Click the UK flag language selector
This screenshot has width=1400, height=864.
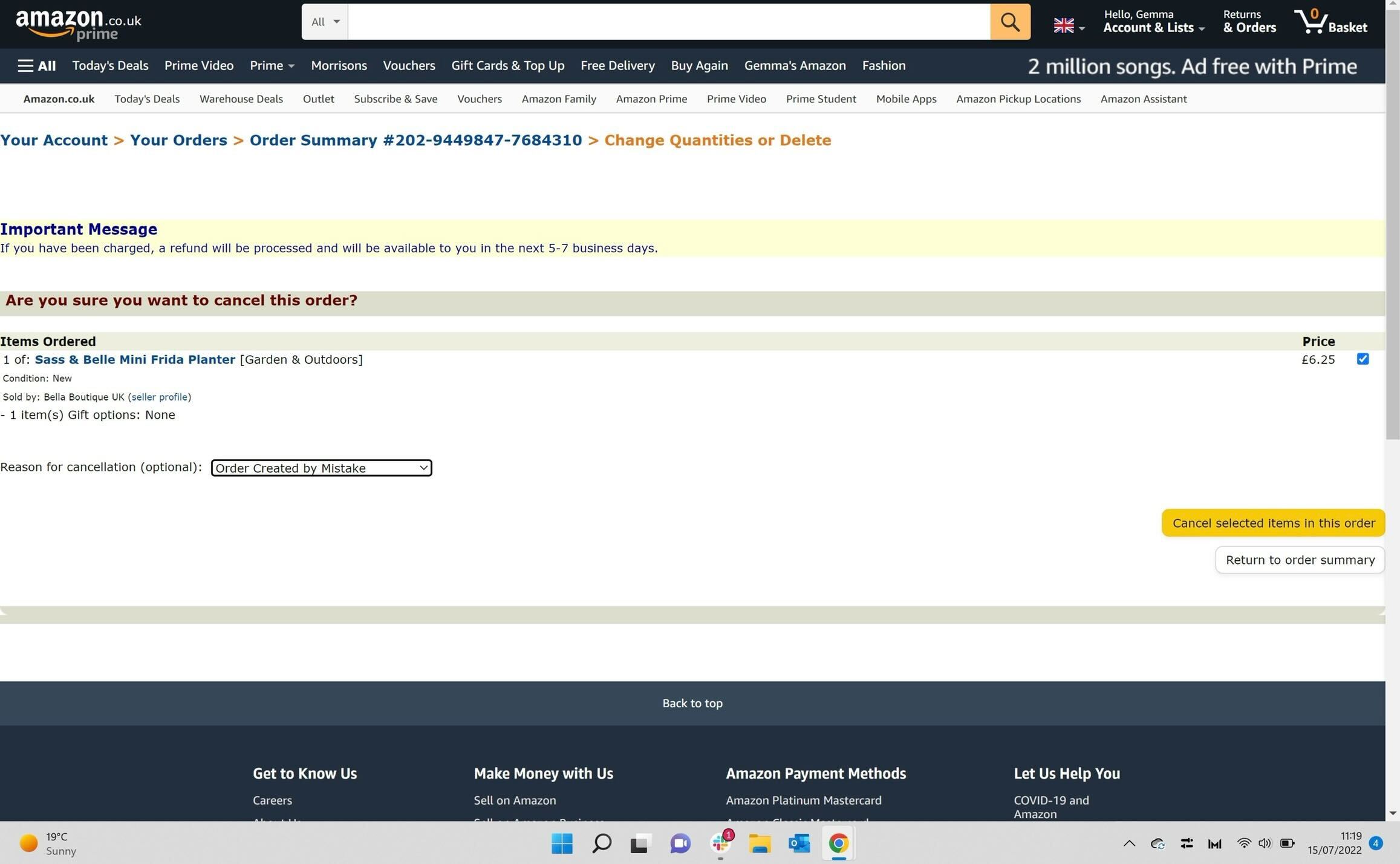[x=1069, y=25]
